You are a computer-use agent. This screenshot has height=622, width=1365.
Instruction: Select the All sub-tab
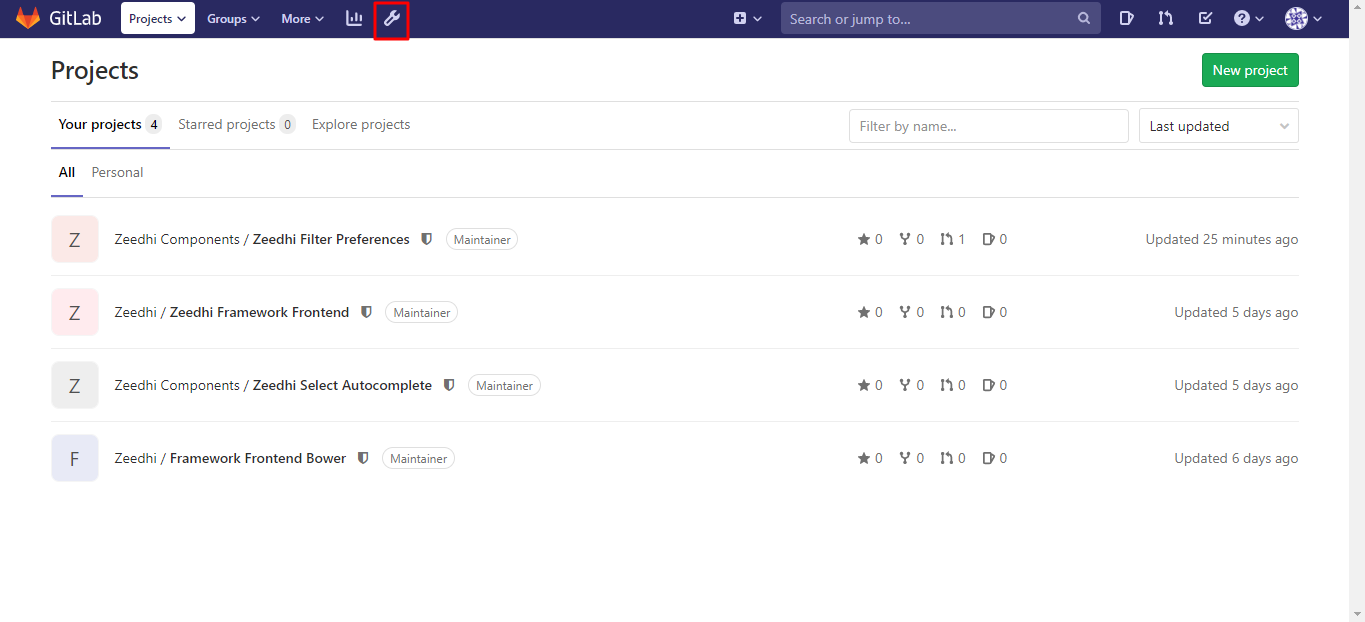click(x=67, y=172)
